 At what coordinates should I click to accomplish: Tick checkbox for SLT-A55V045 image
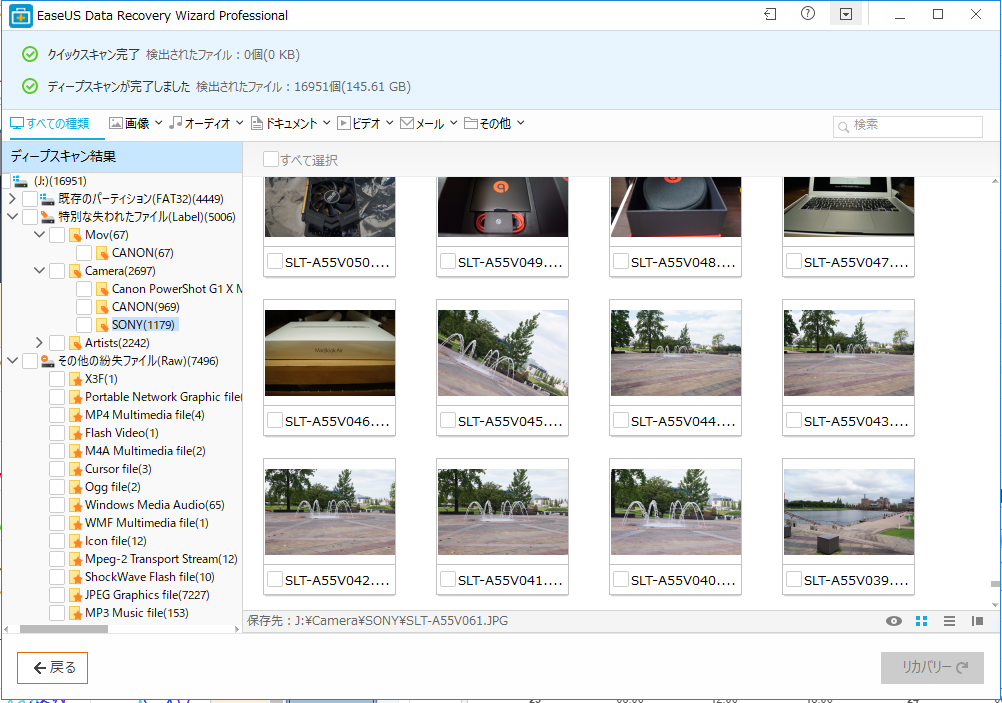point(448,421)
